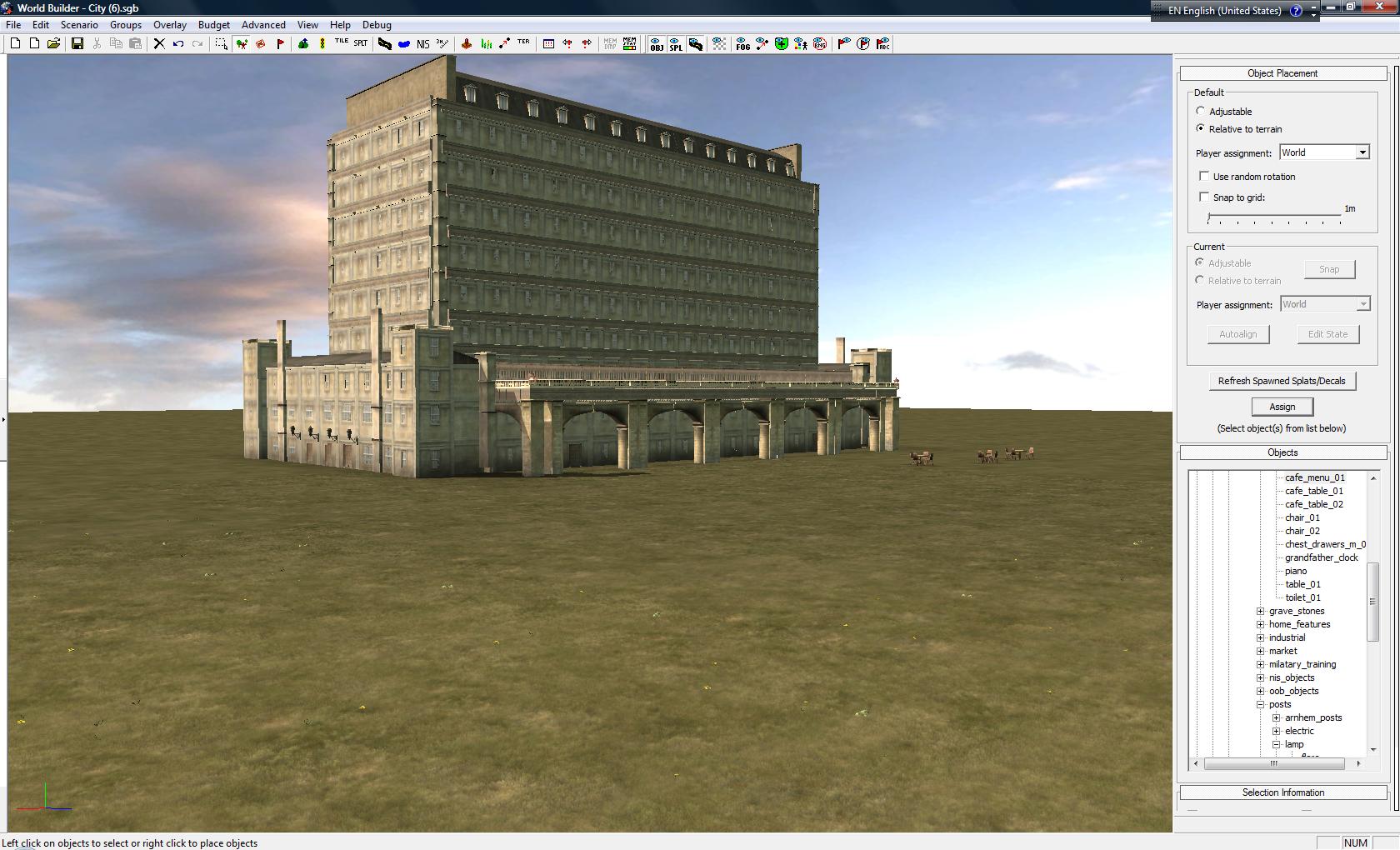Viewport: 1400px width, 850px height.
Task: Open the Overlay menu
Action: (x=170, y=25)
